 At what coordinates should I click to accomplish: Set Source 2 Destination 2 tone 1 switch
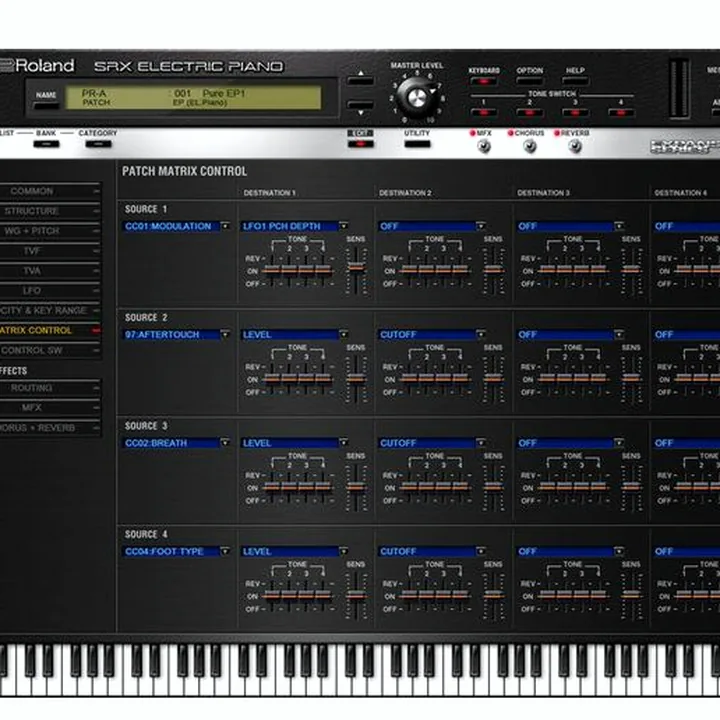point(409,379)
